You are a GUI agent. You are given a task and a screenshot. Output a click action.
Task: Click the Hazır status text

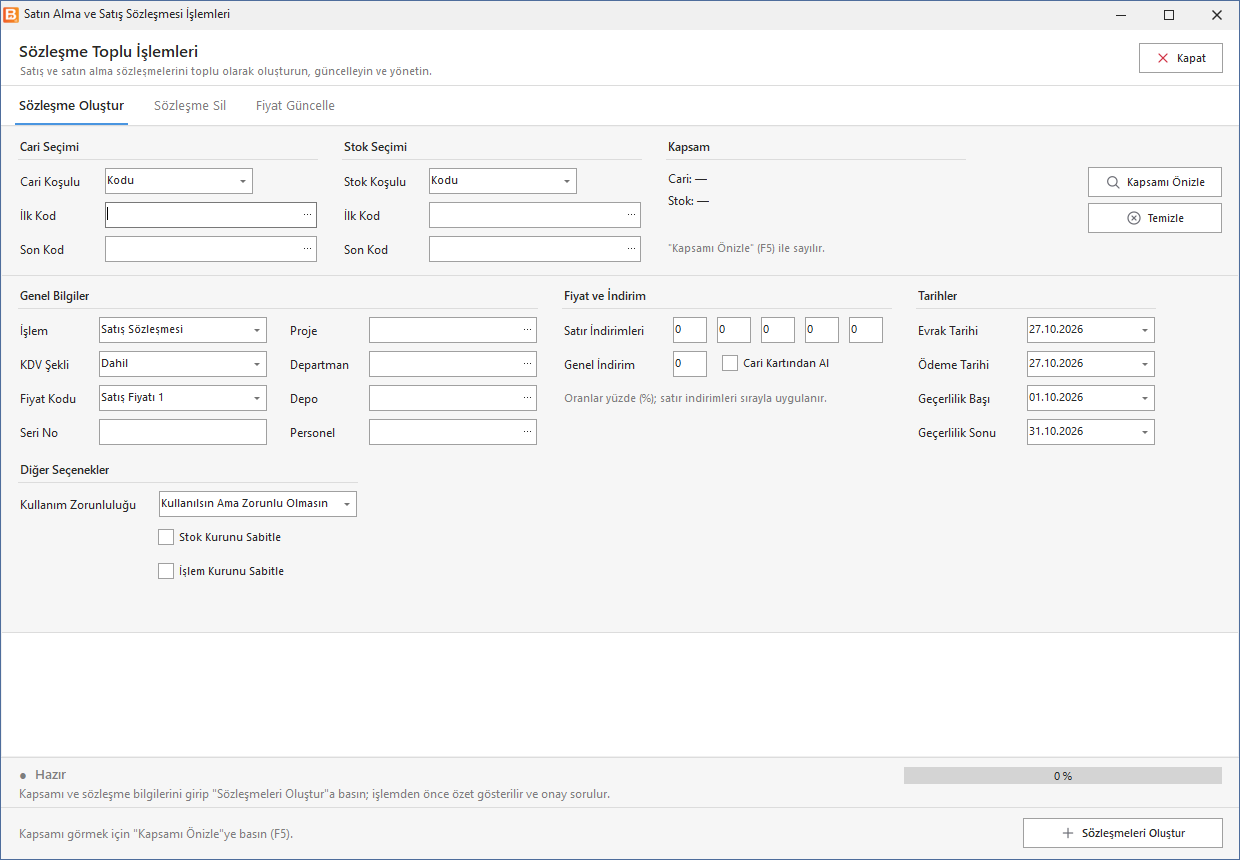tap(50, 775)
